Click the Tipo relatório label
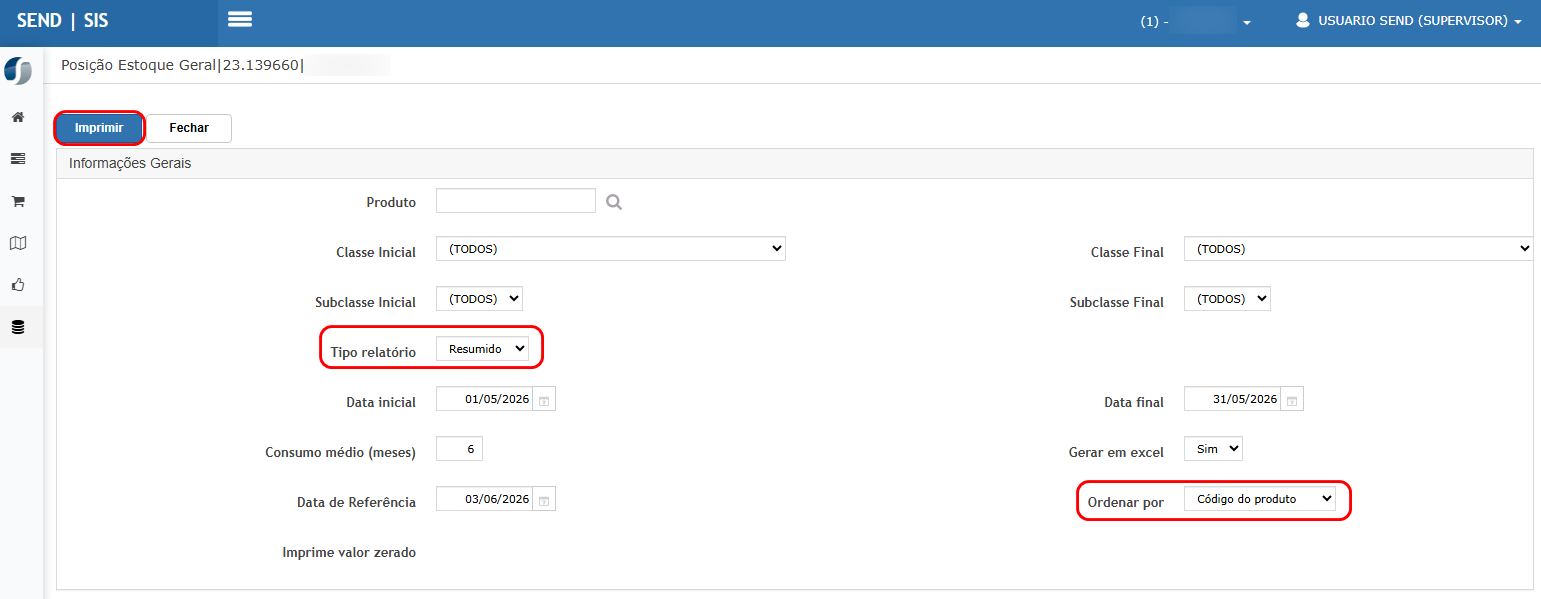Screen dimensions: 1541x599 tap(373, 352)
